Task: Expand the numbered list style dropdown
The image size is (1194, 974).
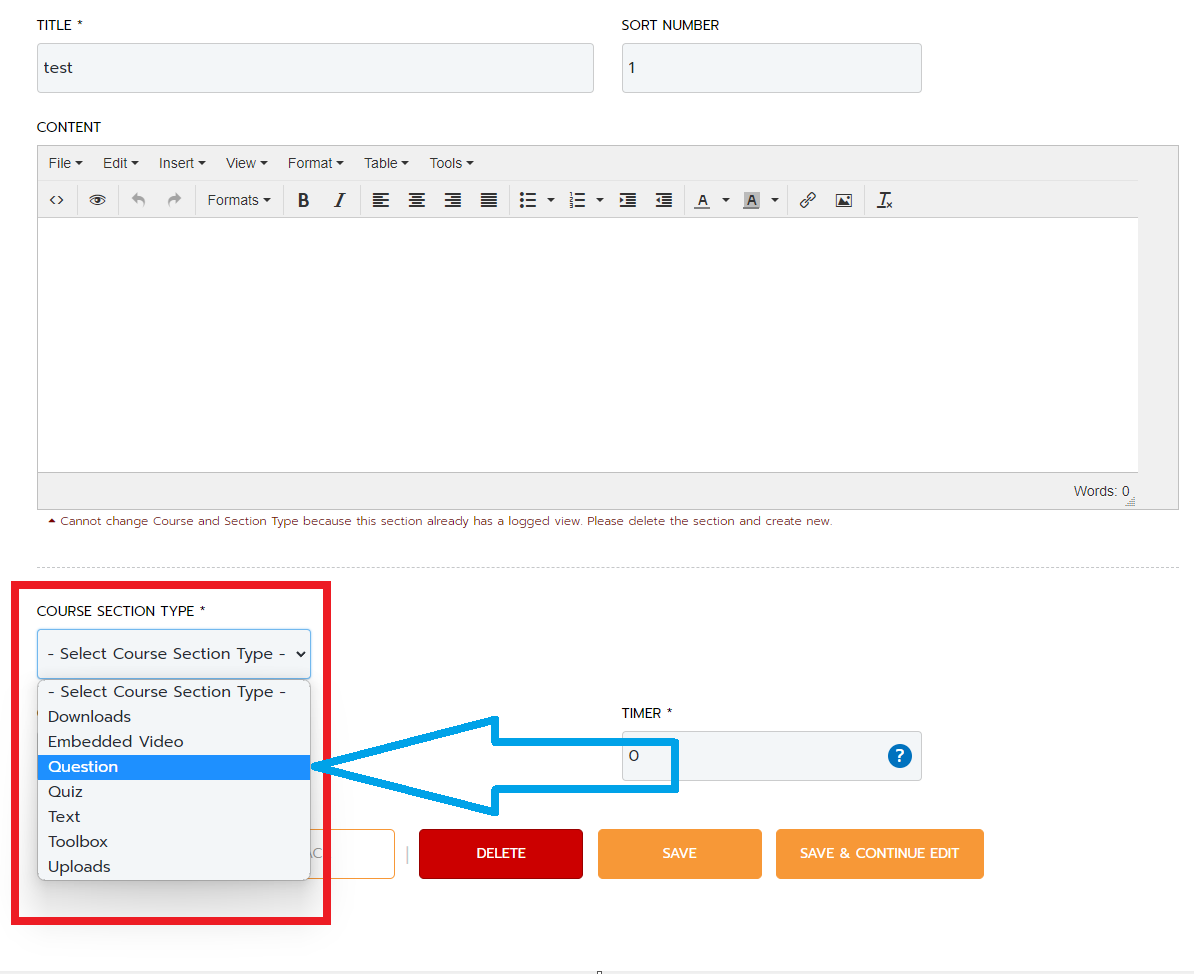Action: tap(597, 200)
